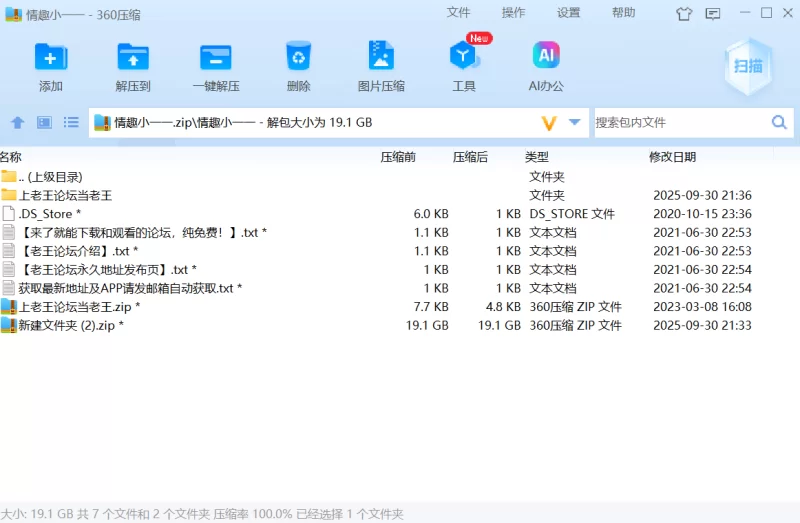
Task: Click the skin shirt icon in the title bar
Action: 684,14
